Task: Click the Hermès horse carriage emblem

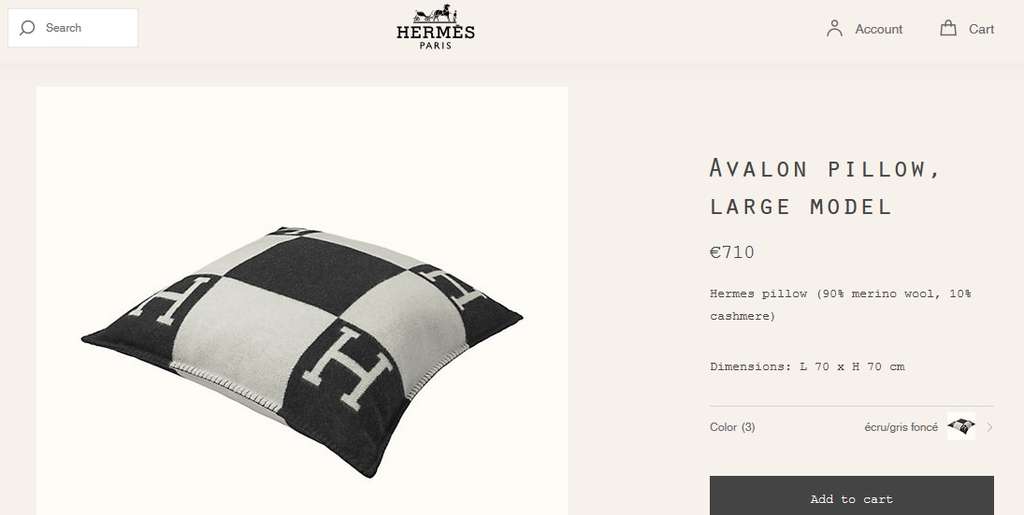Action: (436, 13)
